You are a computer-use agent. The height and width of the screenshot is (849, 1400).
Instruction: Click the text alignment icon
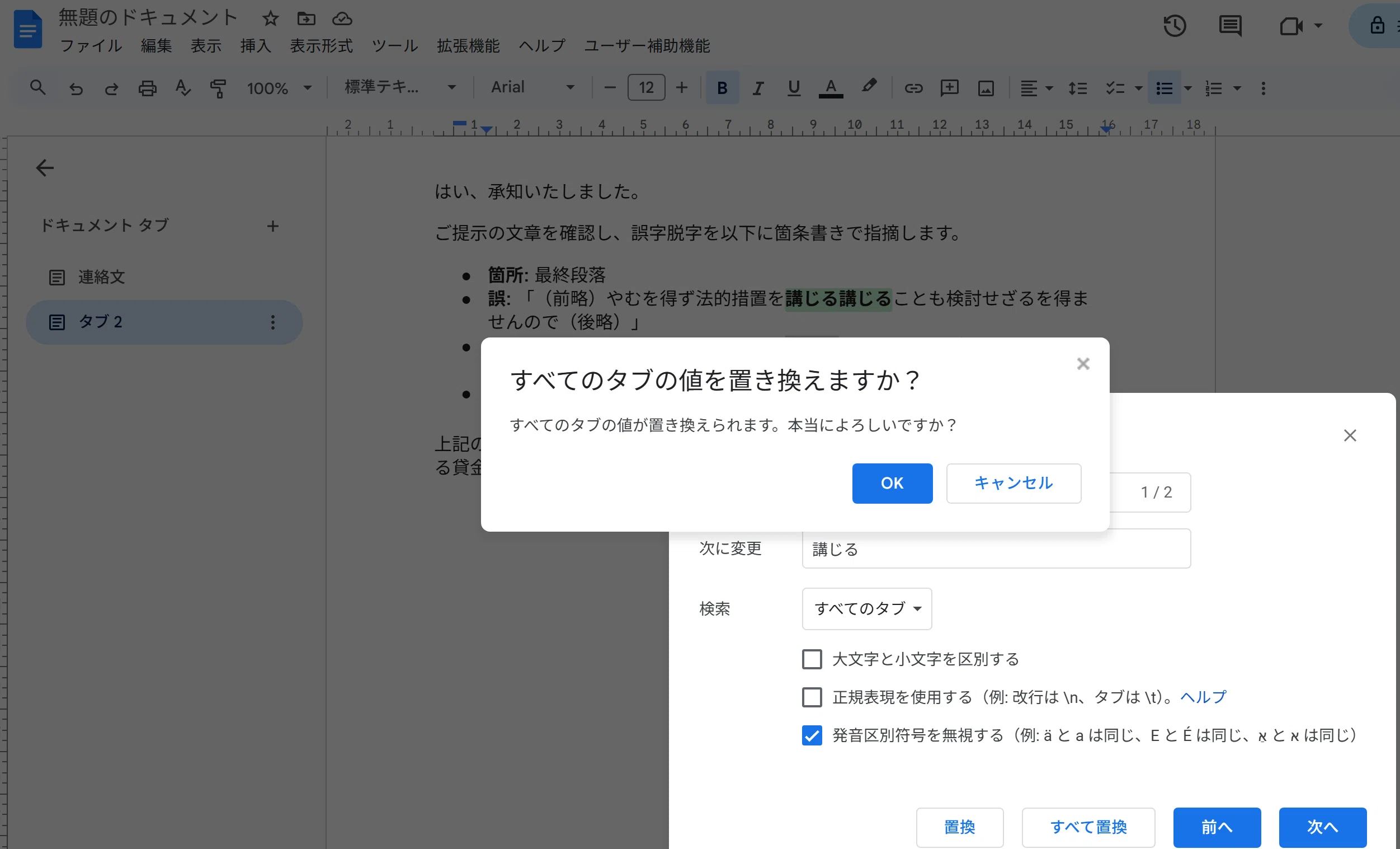click(x=1029, y=88)
